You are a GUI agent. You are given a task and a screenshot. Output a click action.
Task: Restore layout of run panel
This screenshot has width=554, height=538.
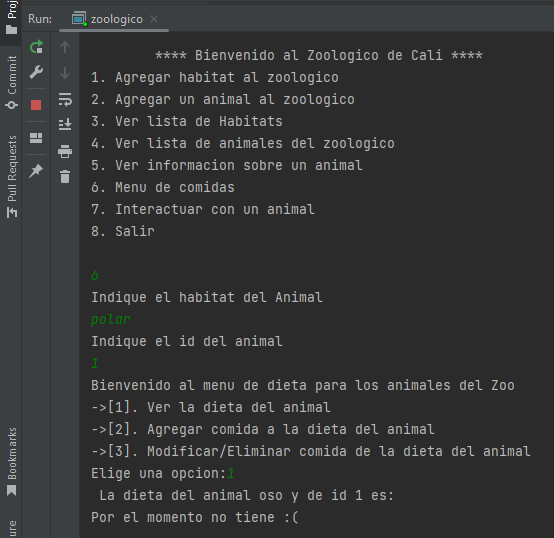click(36, 138)
